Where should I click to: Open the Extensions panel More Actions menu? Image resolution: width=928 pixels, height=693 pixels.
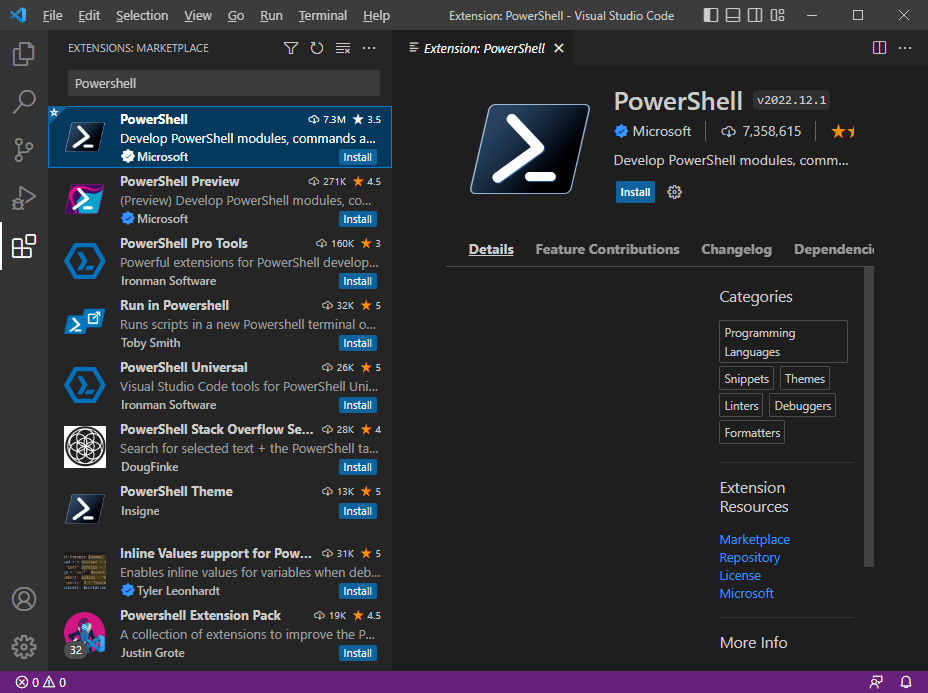(x=368, y=47)
